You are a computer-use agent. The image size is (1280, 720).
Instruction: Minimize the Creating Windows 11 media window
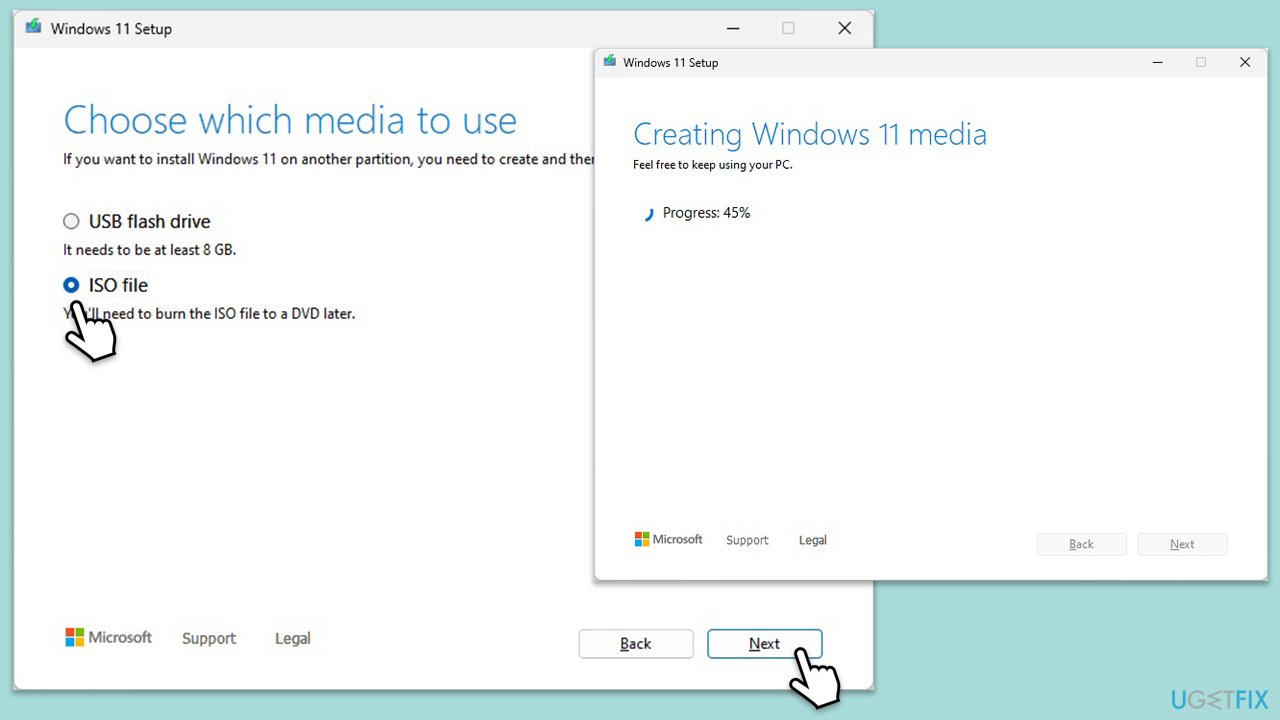coord(1158,62)
